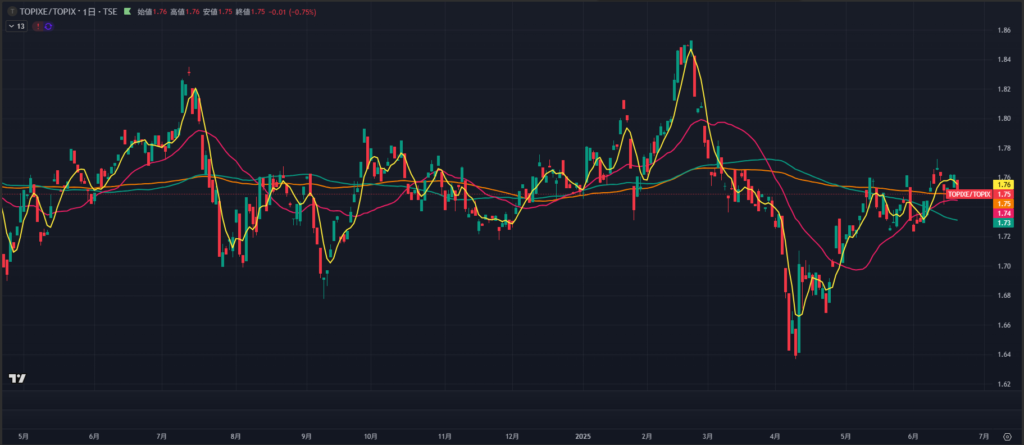This screenshot has height=445, width=1024.
Task: Click the 7月 label at far right of time axis
Action: coord(985,436)
